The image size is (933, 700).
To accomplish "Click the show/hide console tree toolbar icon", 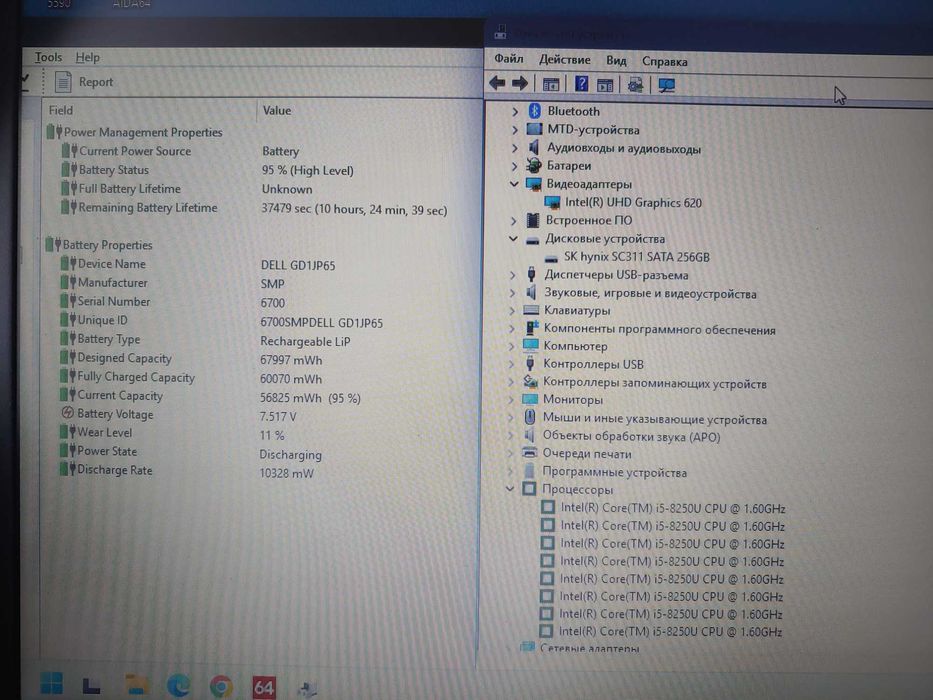I will pyautogui.click(x=551, y=84).
